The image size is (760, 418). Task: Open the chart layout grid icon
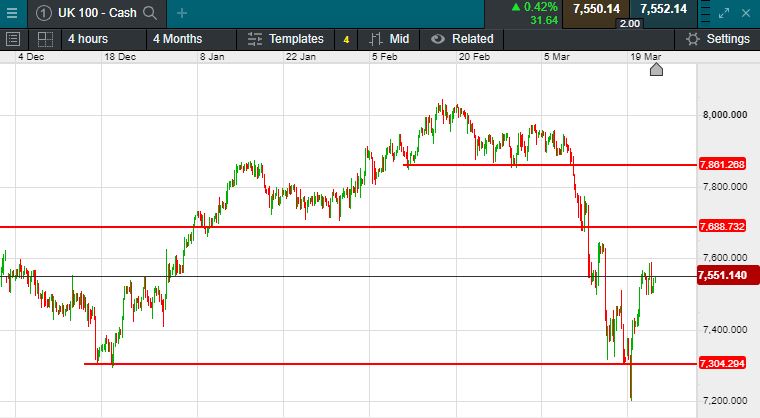pyautogui.click(x=45, y=39)
